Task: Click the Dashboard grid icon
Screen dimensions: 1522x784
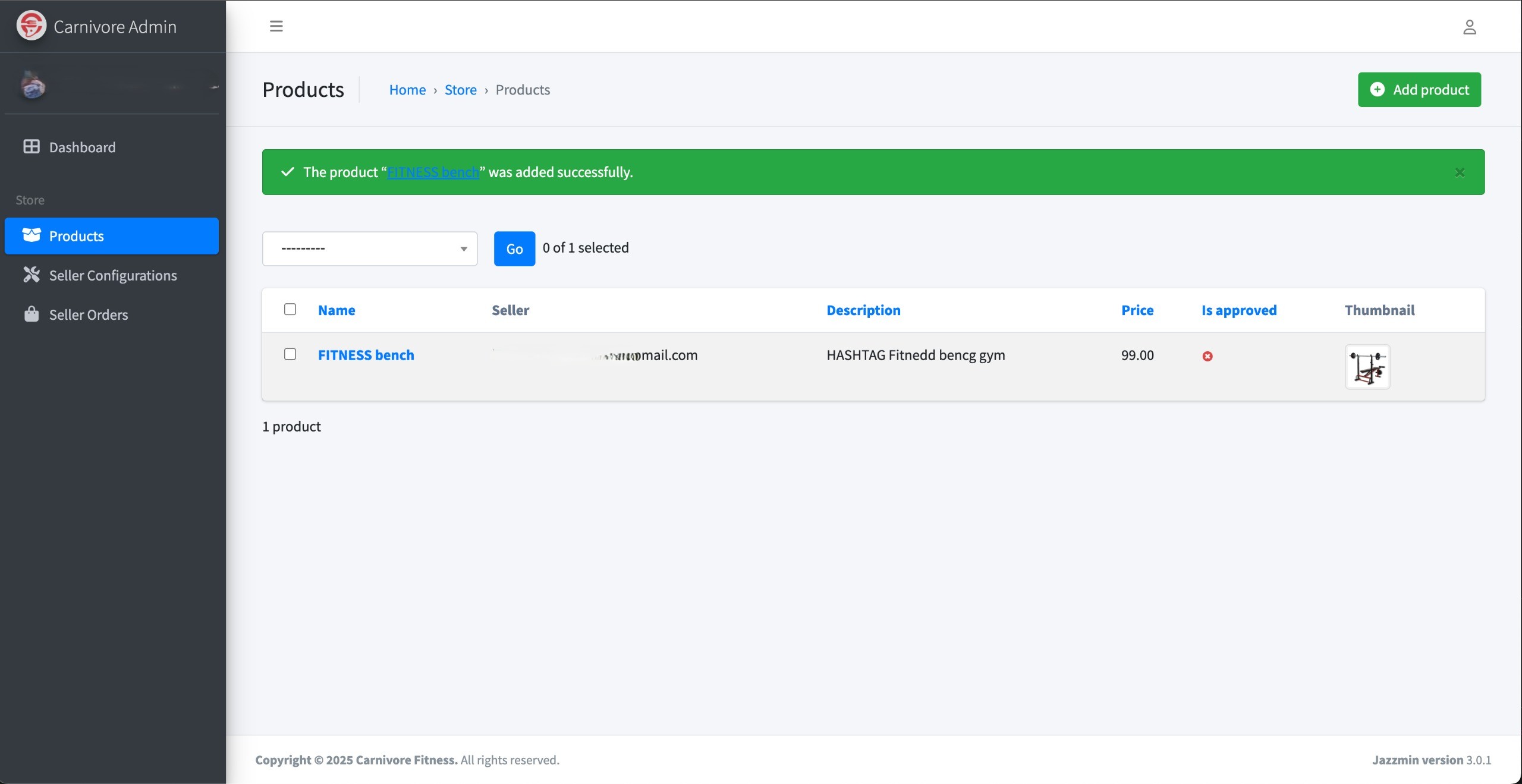Action: [x=32, y=147]
